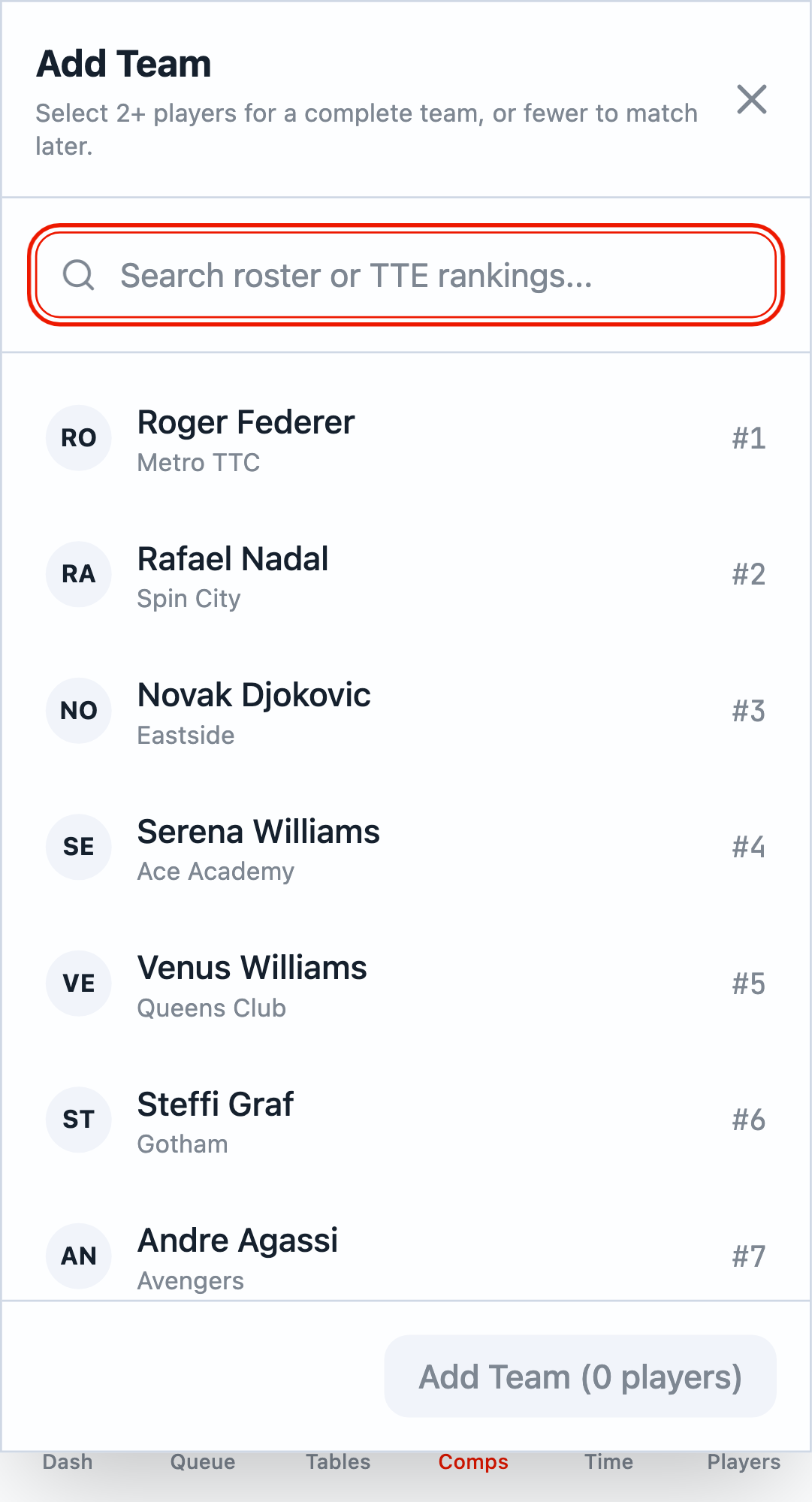Switch to the Players tab

[743, 1461]
